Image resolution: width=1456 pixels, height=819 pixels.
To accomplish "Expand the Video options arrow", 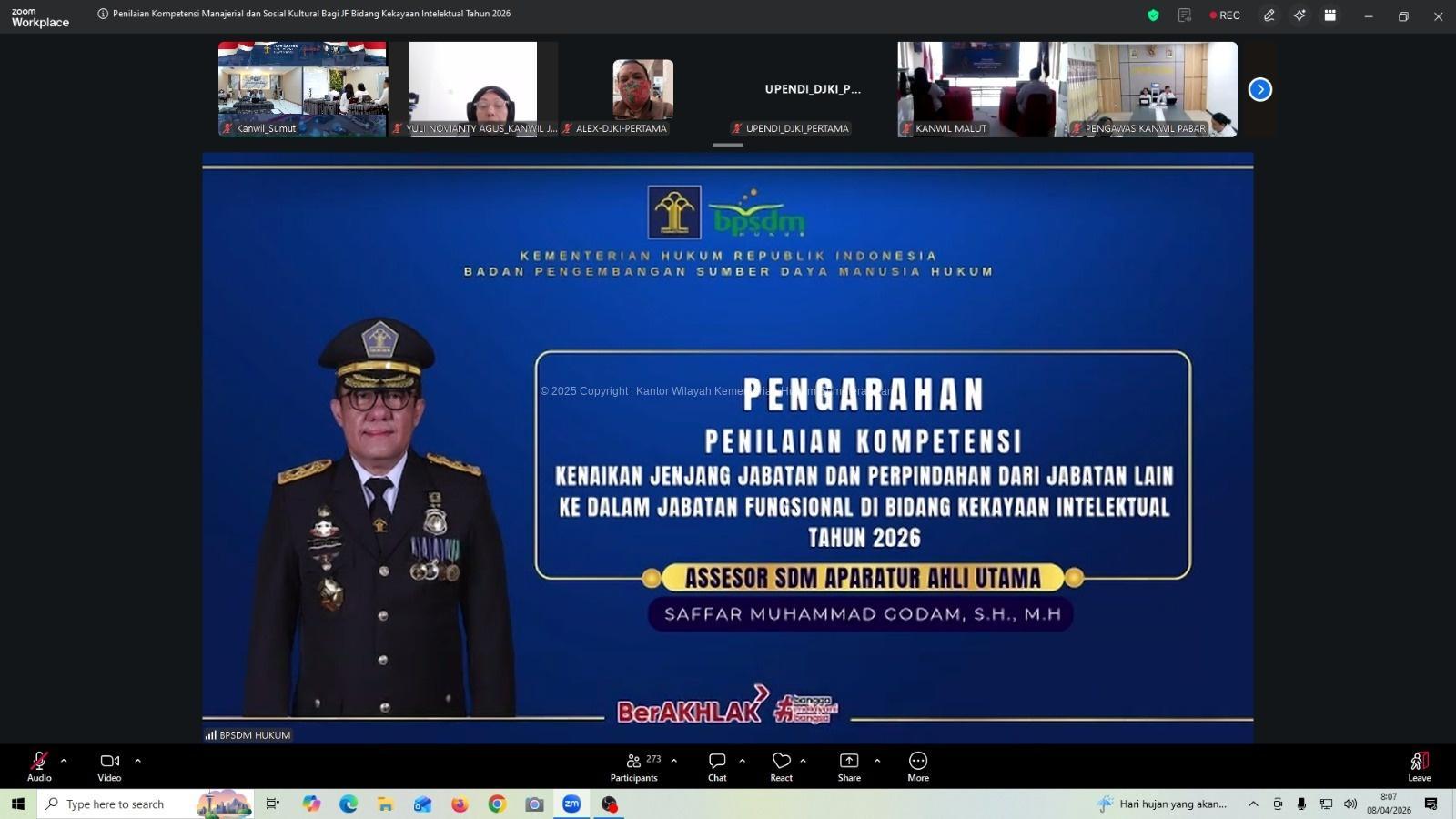I will click(138, 761).
